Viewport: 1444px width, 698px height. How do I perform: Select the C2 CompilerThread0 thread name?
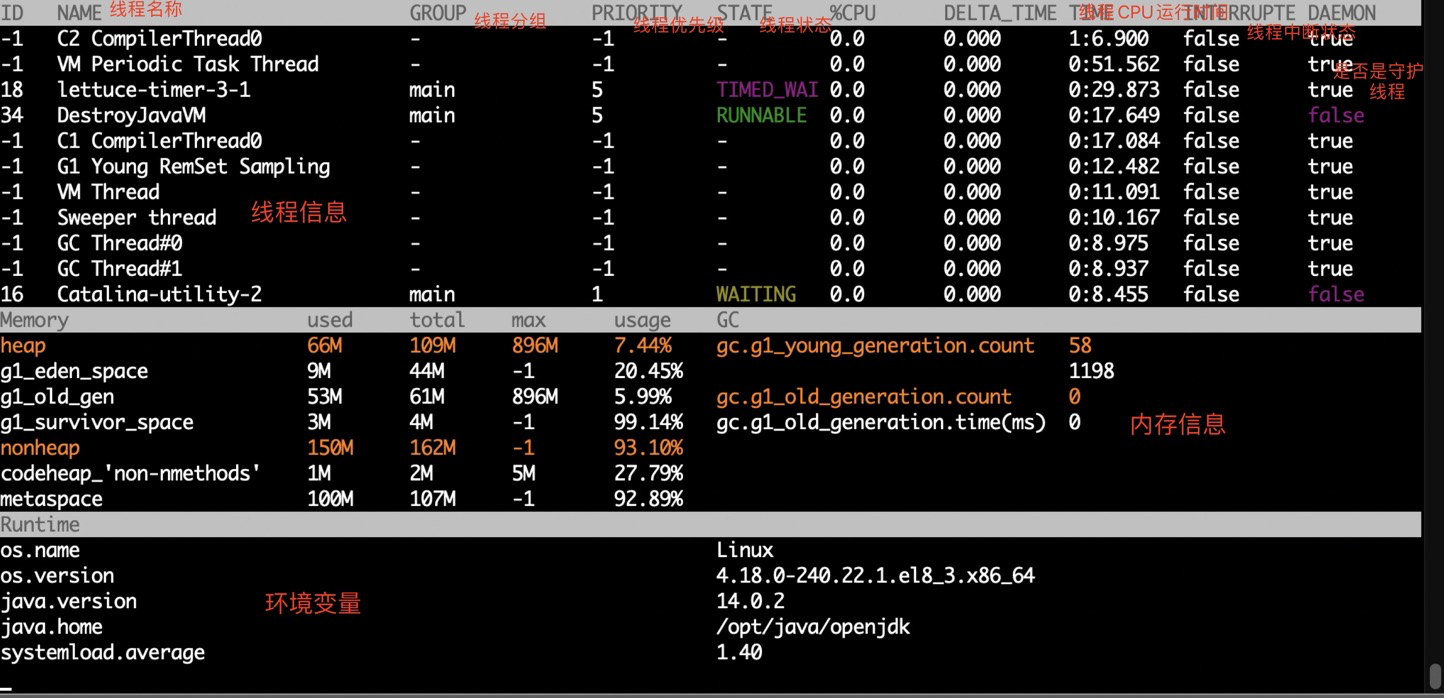[x=159, y=39]
